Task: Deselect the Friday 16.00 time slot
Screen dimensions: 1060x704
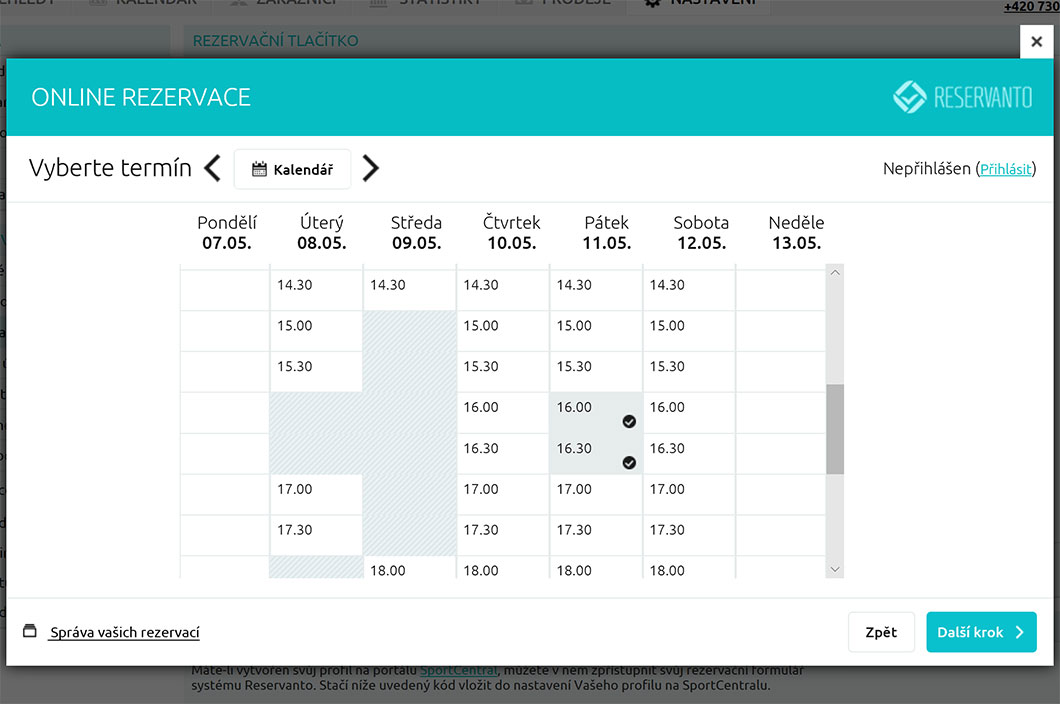Action: 596,412
